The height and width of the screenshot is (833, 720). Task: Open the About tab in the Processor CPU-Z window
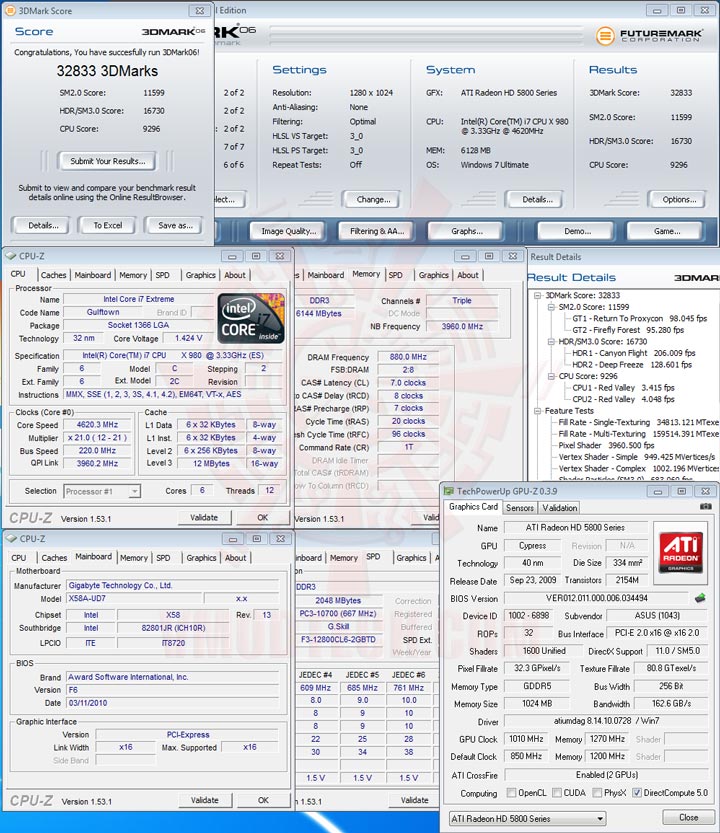[235, 275]
